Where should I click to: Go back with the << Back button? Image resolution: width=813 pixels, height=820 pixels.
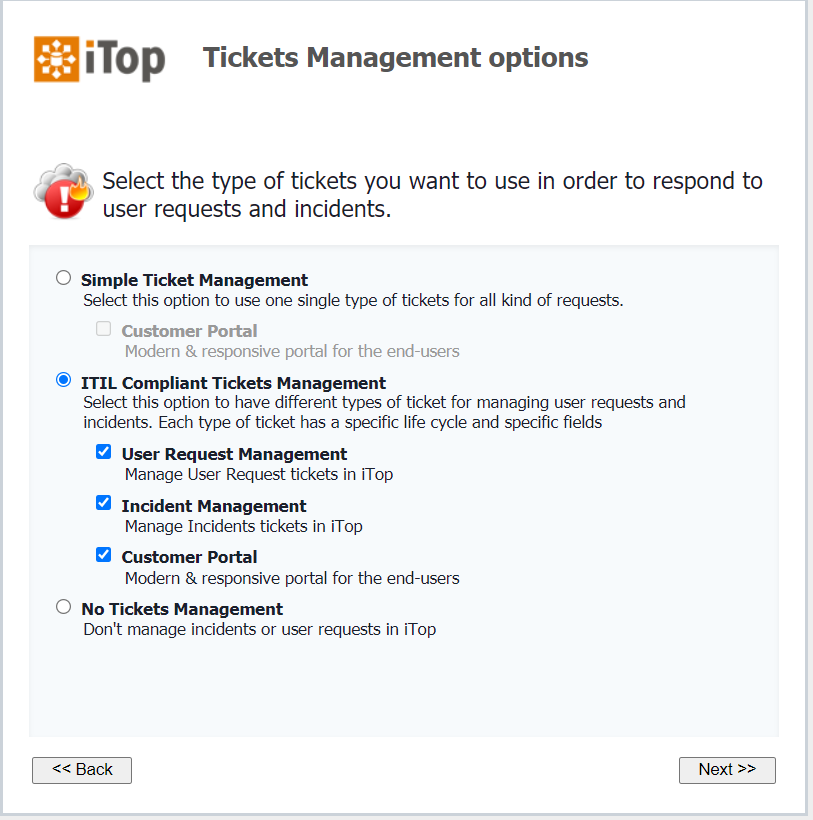tap(82, 770)
